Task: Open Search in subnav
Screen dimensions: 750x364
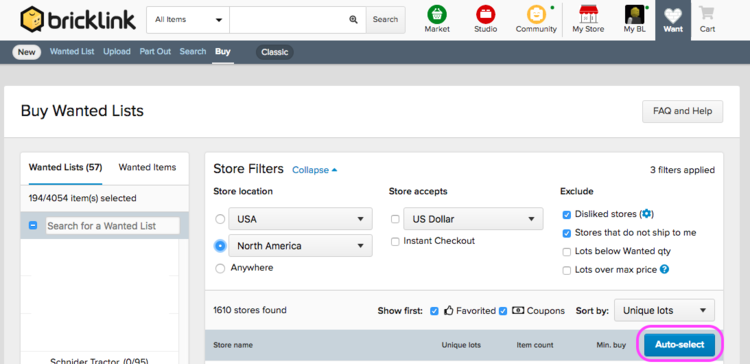Action: point(193,52)
